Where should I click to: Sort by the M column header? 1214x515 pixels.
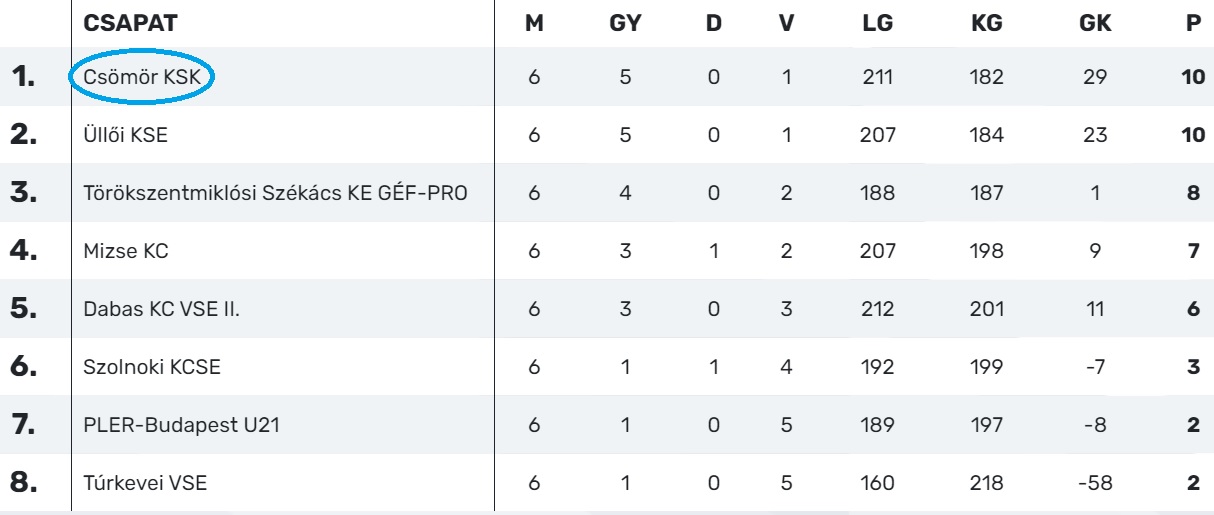coord(534,24)
